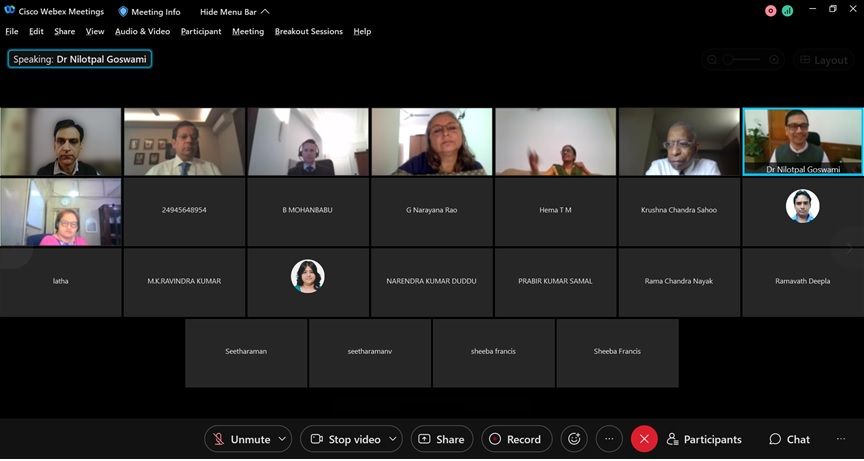Open the Participant menu
This screenshot has width=864, height=461.
pos(201,31)
